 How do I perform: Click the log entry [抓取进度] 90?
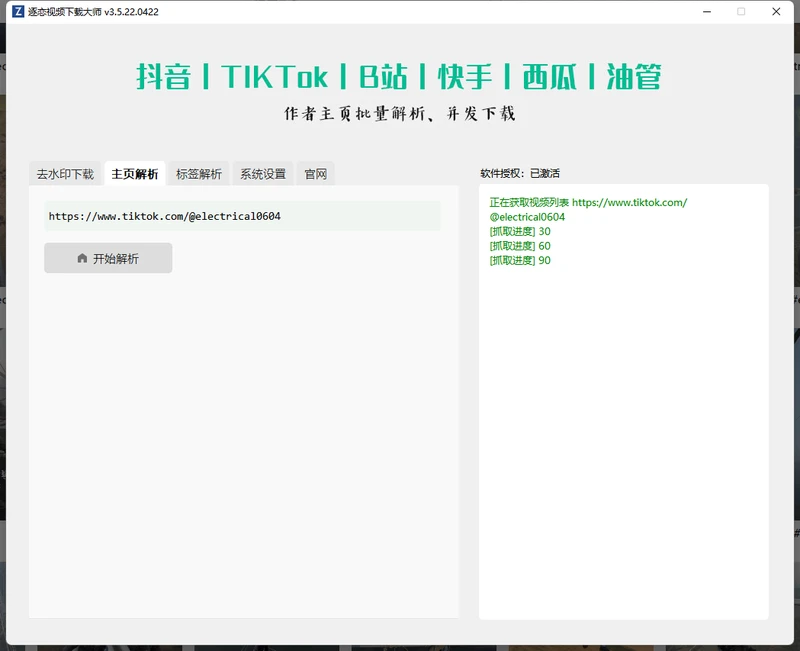pyautogui.click(x=520, y=260)
